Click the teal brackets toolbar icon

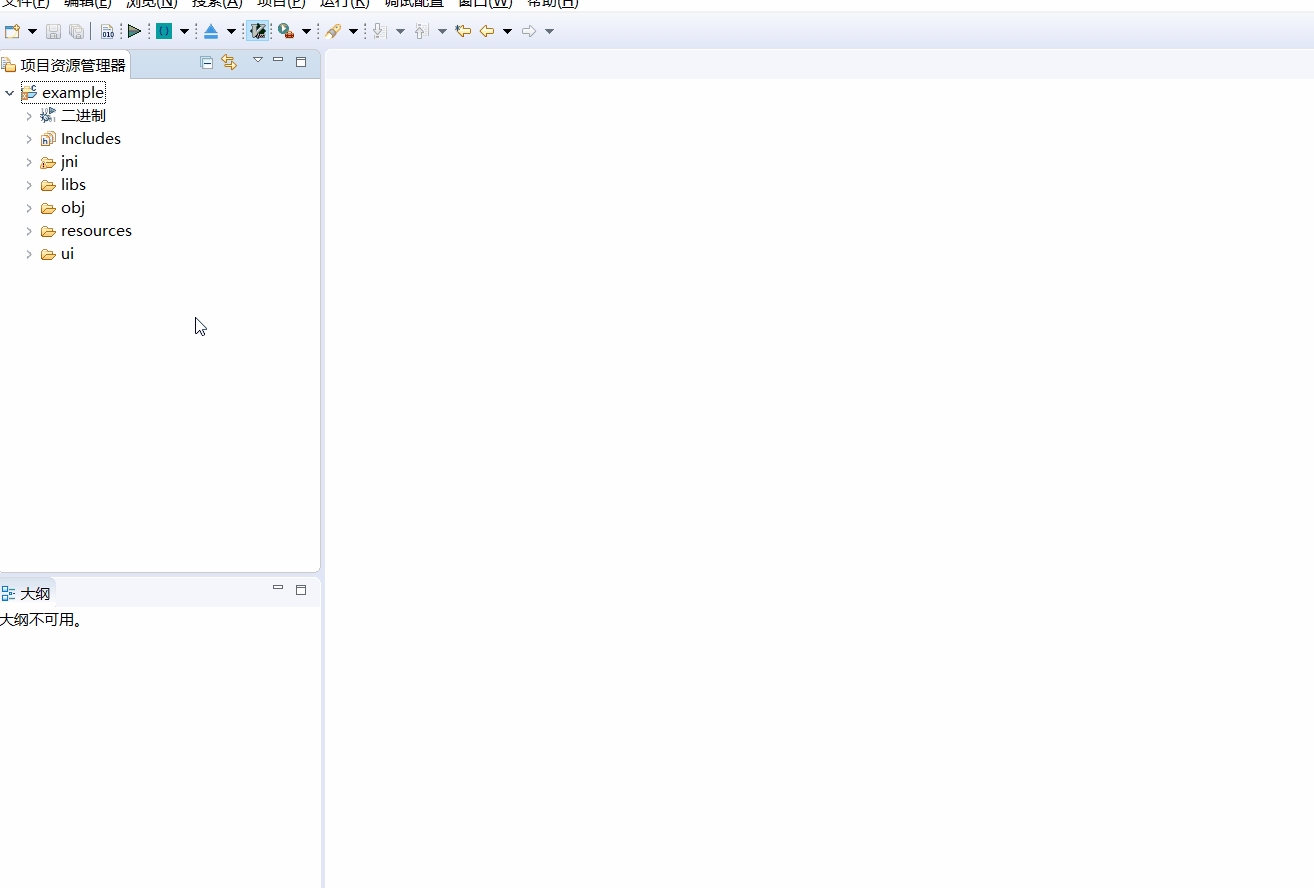point(164,31)
